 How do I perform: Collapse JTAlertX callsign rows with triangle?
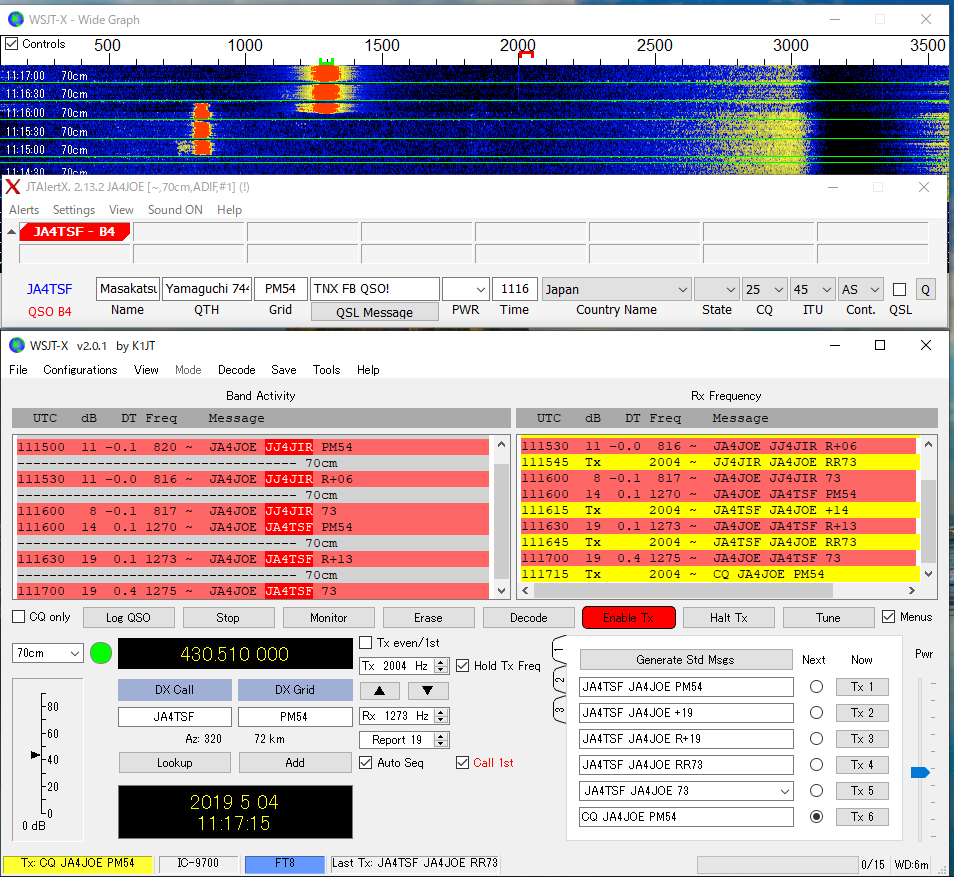pos(11,232)
